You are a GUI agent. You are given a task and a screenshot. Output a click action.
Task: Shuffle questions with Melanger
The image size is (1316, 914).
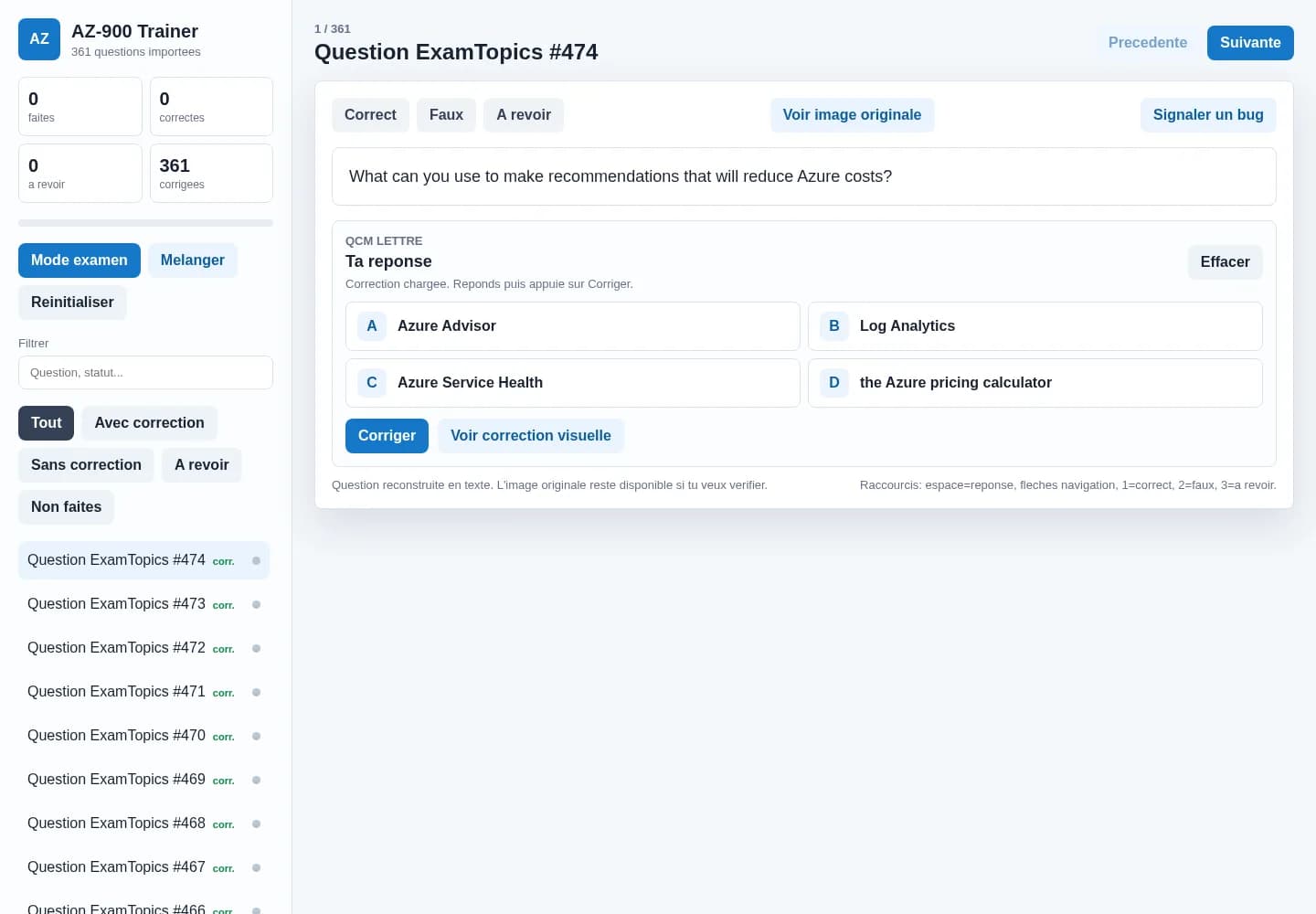point(193,260)
